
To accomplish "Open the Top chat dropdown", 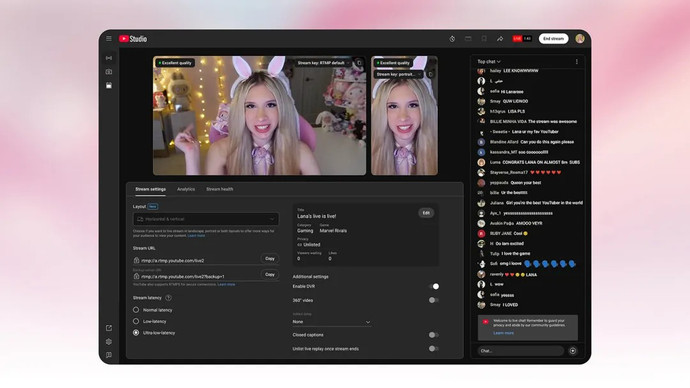I will click(x=489, y=62).
